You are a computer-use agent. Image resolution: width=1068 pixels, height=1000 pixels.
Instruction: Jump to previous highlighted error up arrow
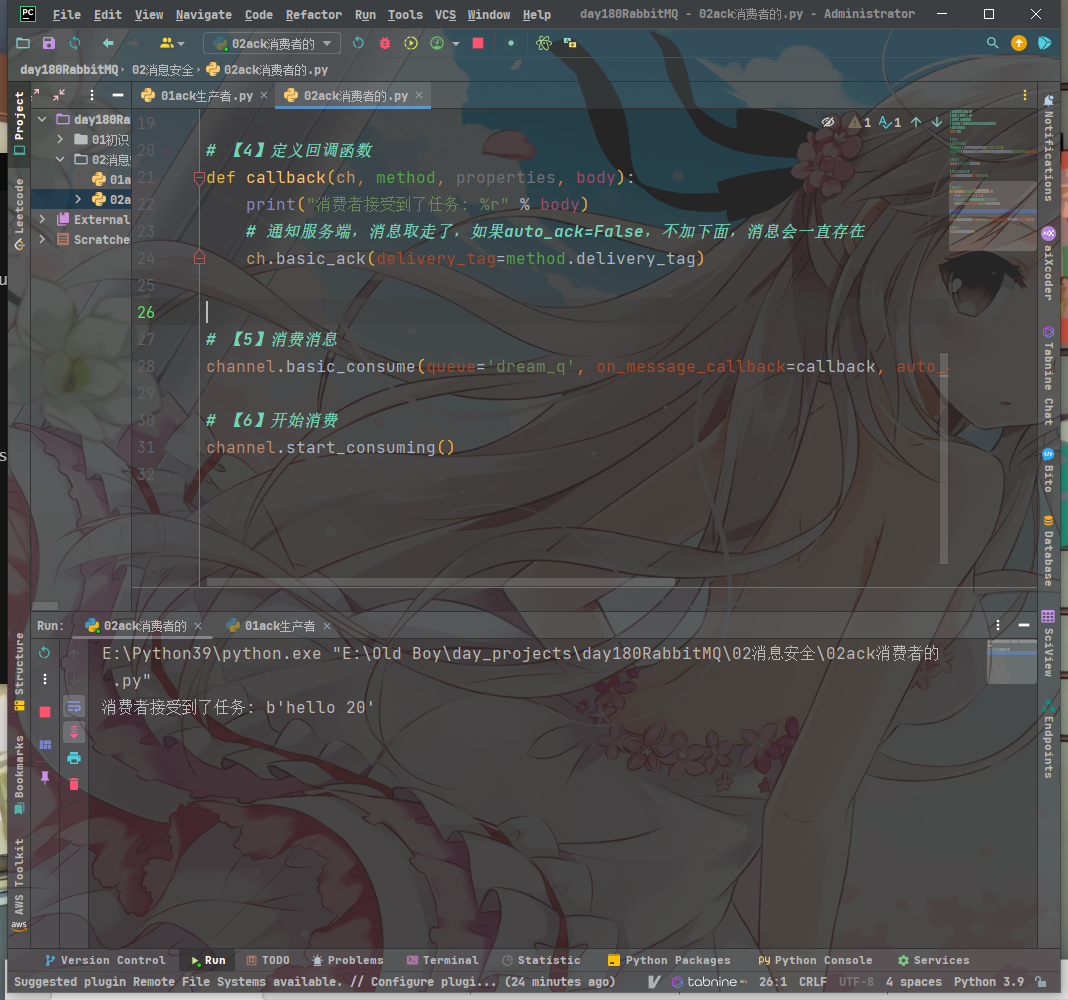point(916,122)
